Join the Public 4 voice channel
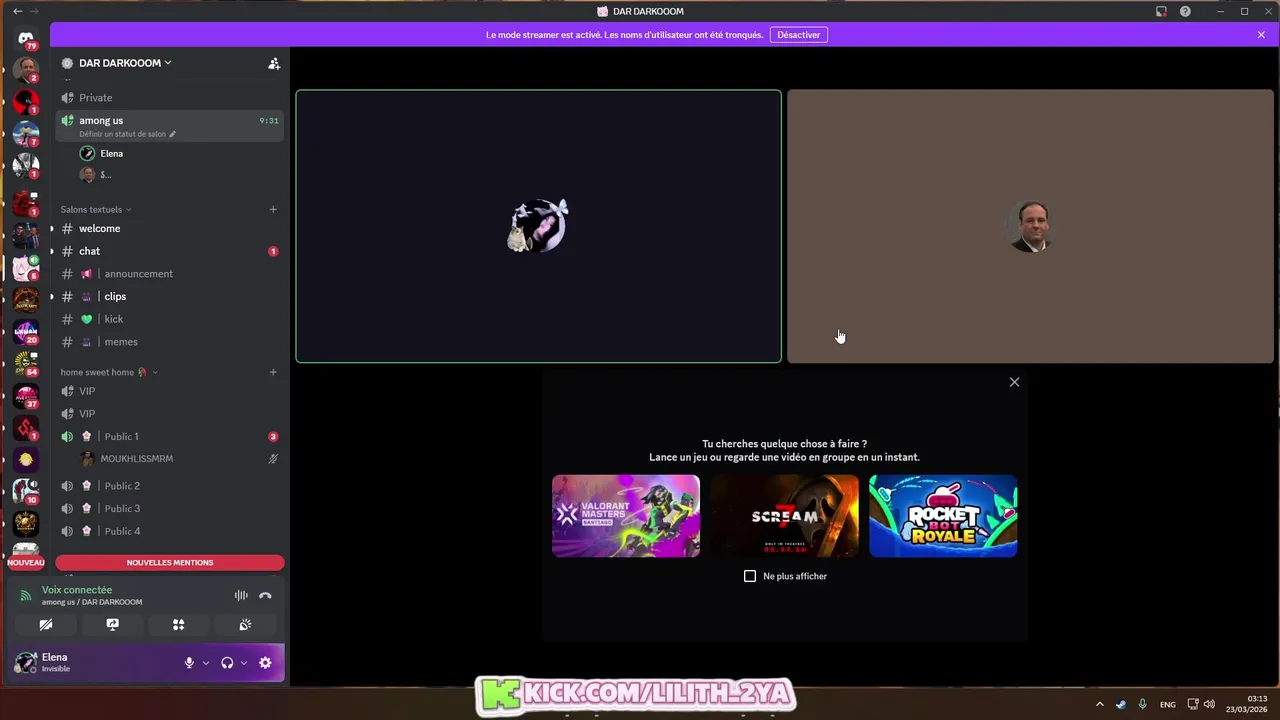 pos(170,531)
